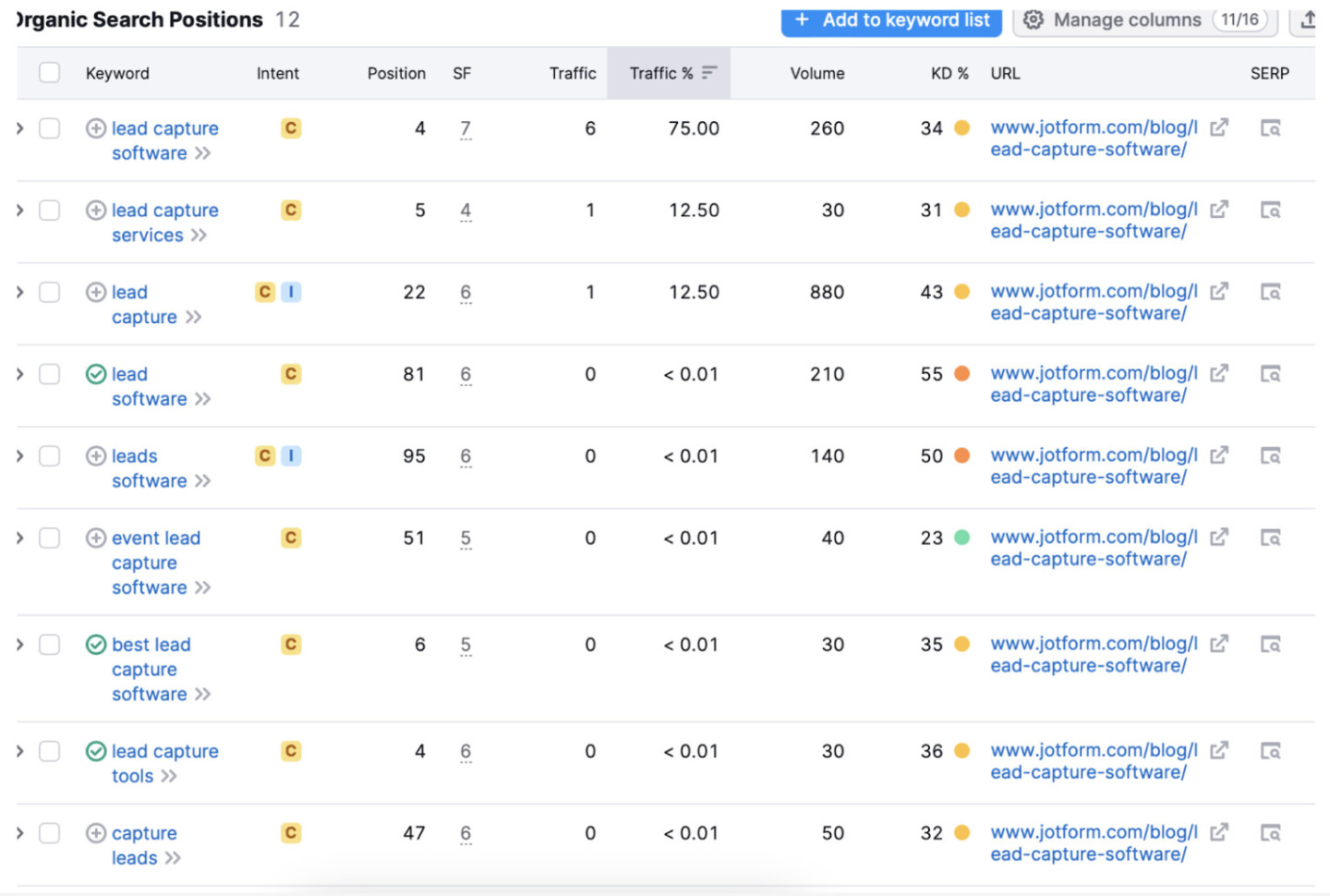Open lead capture software keyword link

165,140
